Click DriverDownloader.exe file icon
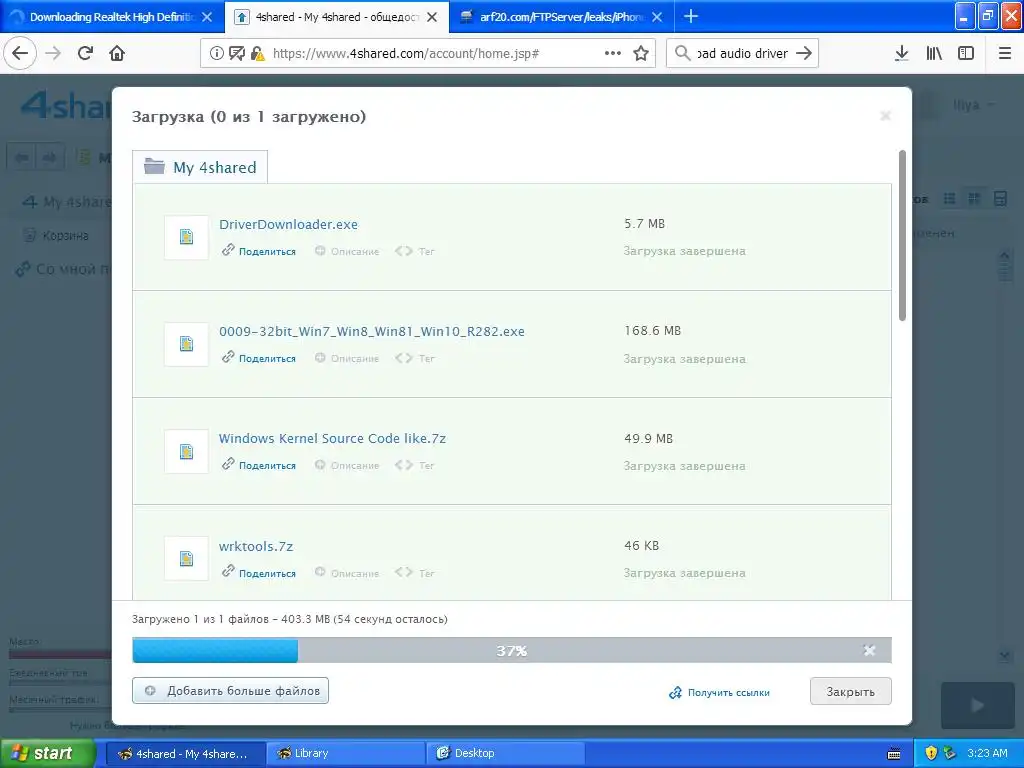The image size is (1024, 768). pyautogui.click(x=186, y=237)
